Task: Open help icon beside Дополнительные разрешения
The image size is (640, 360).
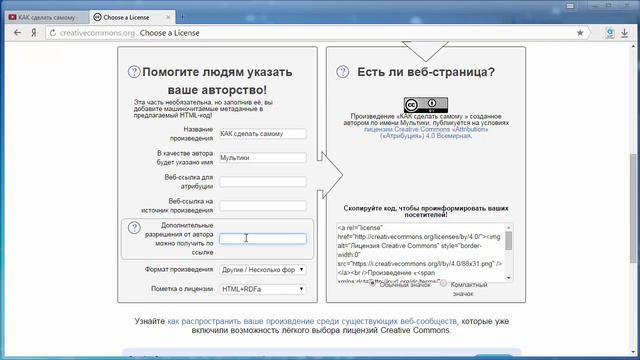Action: [x=134, y=228]
